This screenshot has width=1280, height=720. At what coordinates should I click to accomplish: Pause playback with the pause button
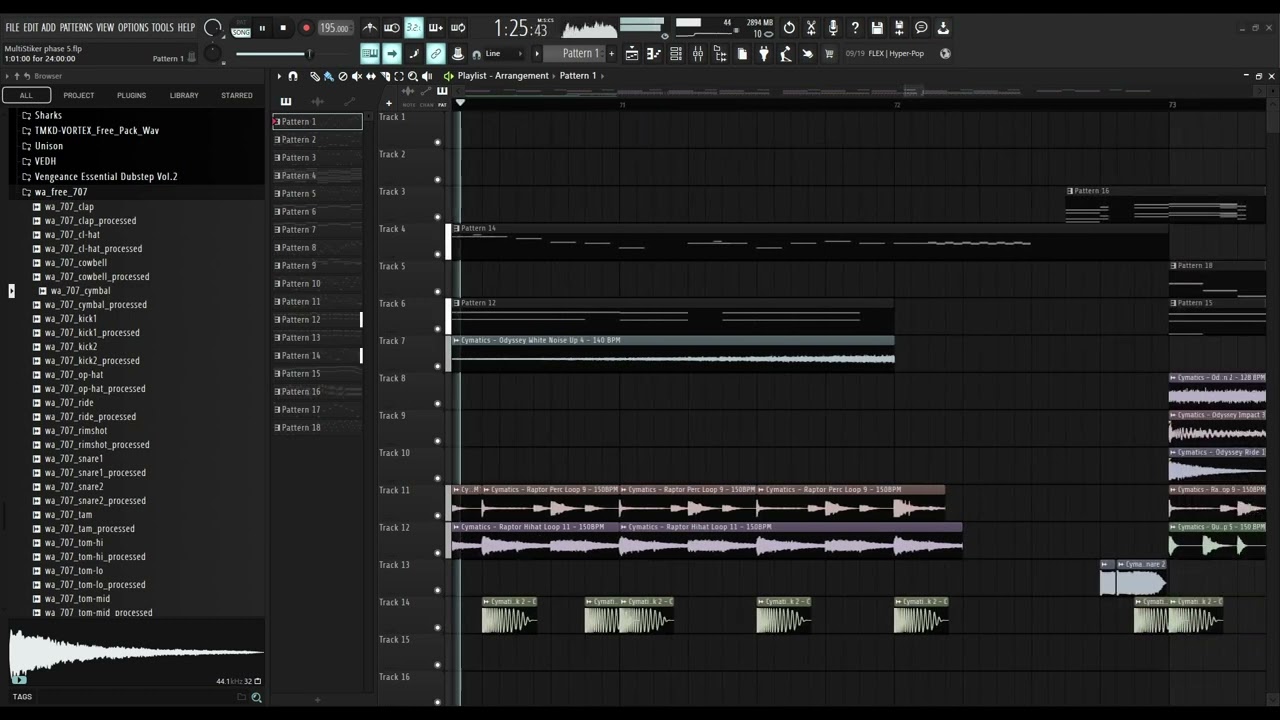[x=262, y=28]
